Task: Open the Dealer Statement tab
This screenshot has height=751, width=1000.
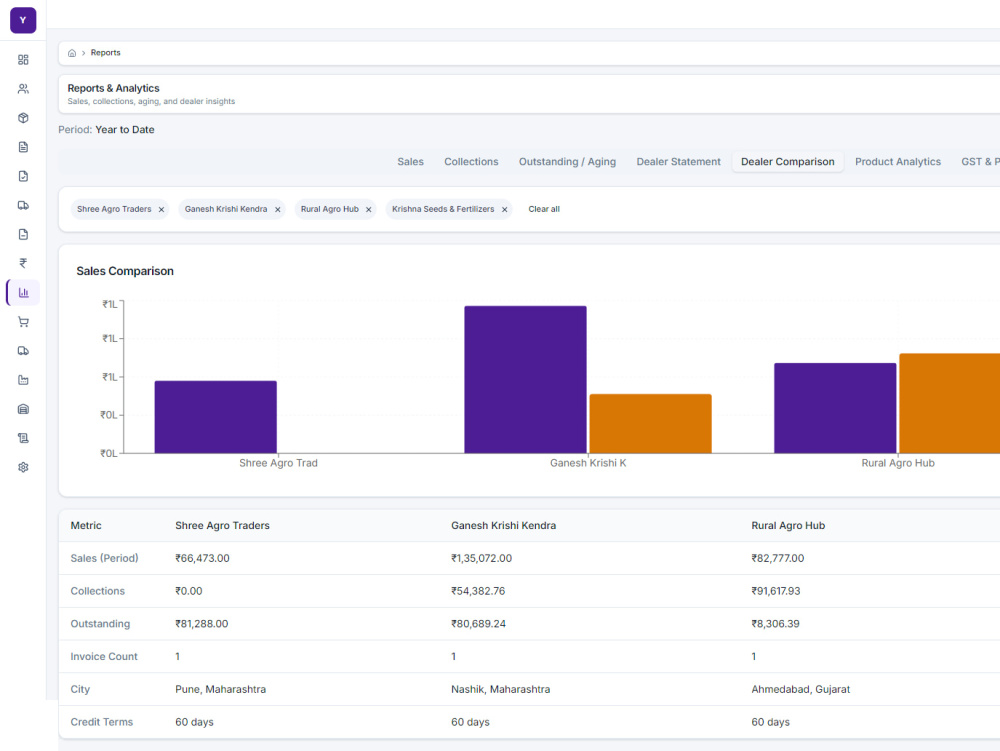Action: [678, 162]
